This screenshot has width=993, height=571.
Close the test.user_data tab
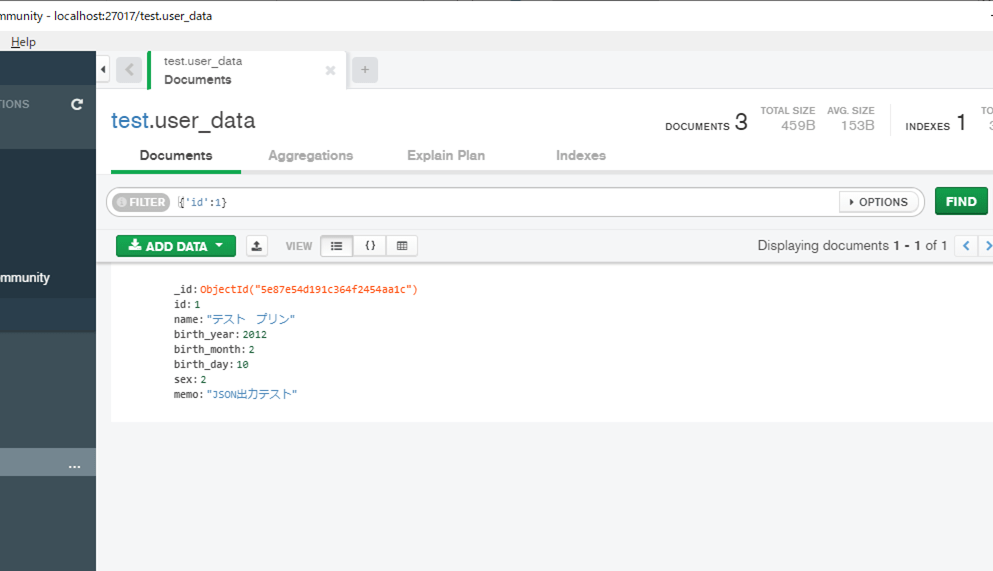[x=331, y=70]
